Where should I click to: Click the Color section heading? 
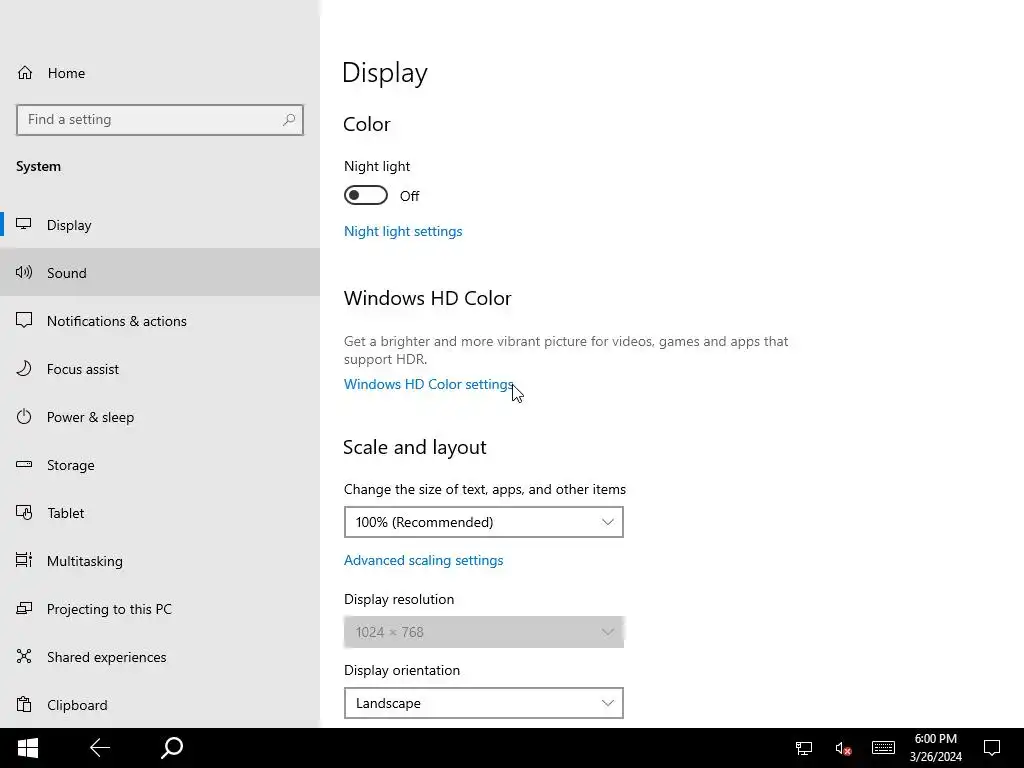tap(366, 124)
